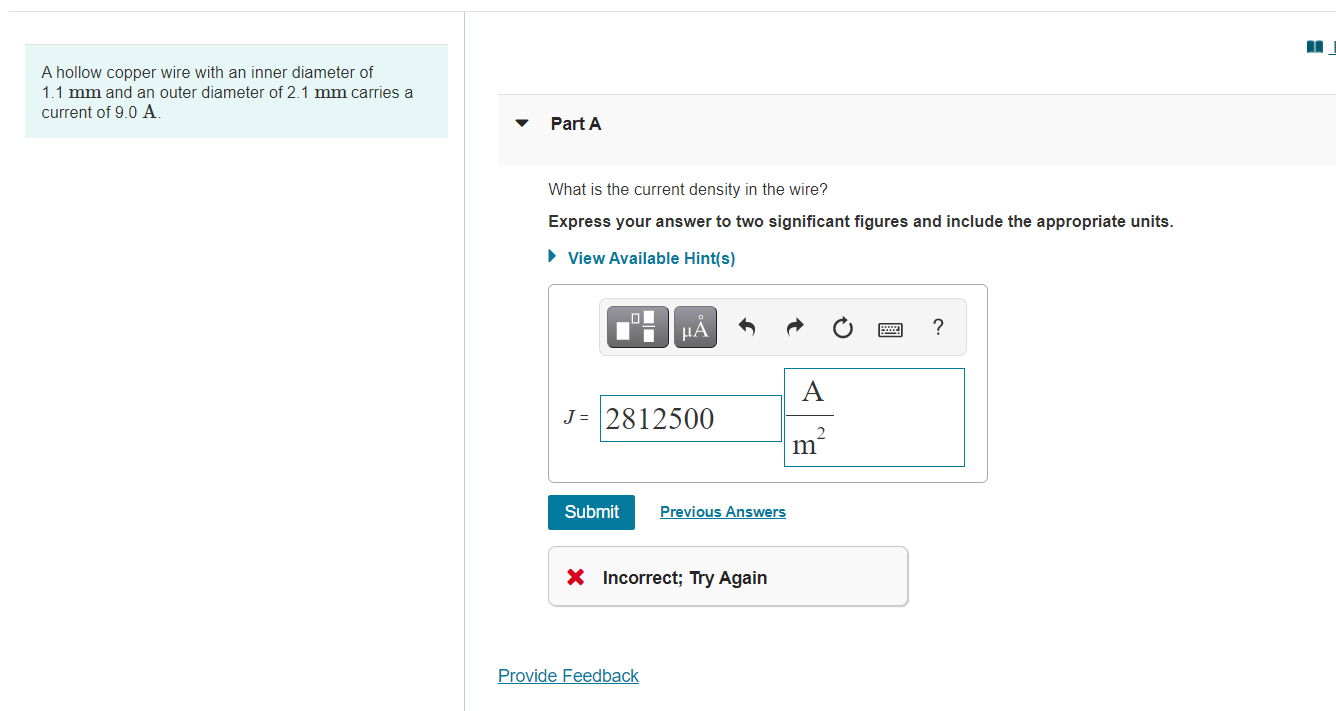Redo entry with forward arrow
This screenshot has height=711, width=1336.
click(x=795, y=327)
